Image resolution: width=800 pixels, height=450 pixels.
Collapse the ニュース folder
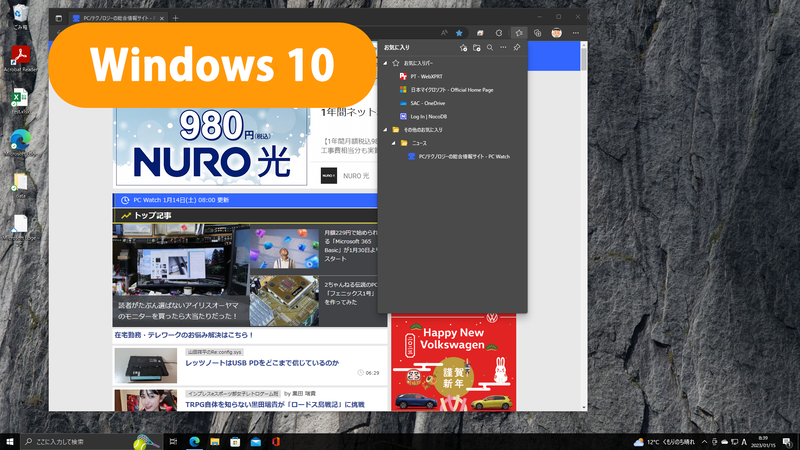[393, 143]
